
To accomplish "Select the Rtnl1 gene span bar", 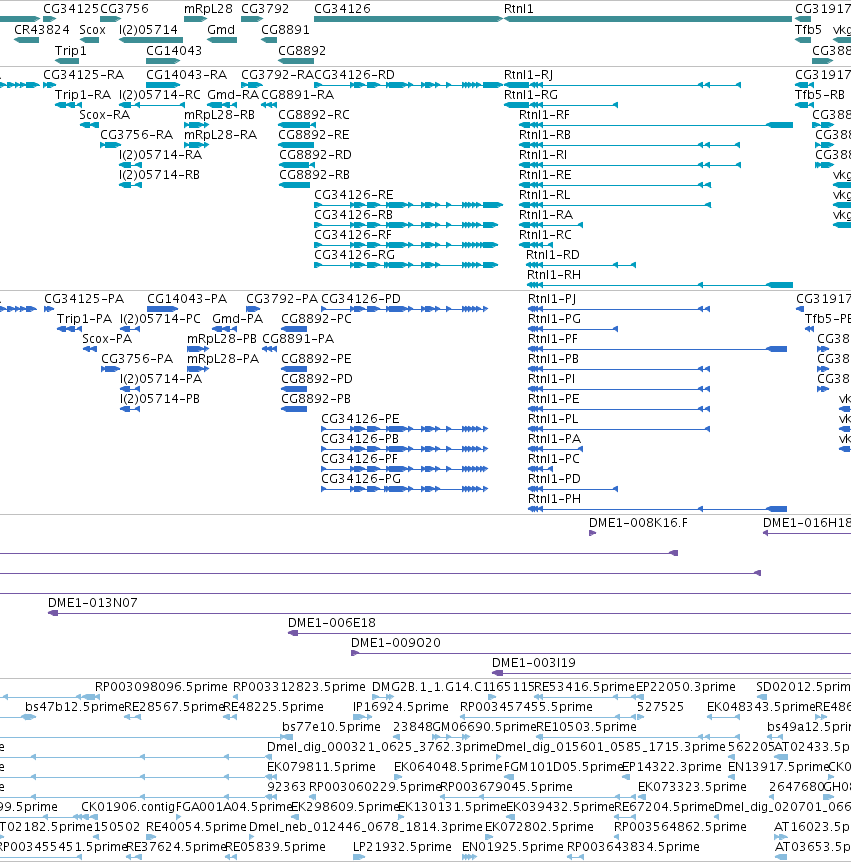I will [648, 19].
